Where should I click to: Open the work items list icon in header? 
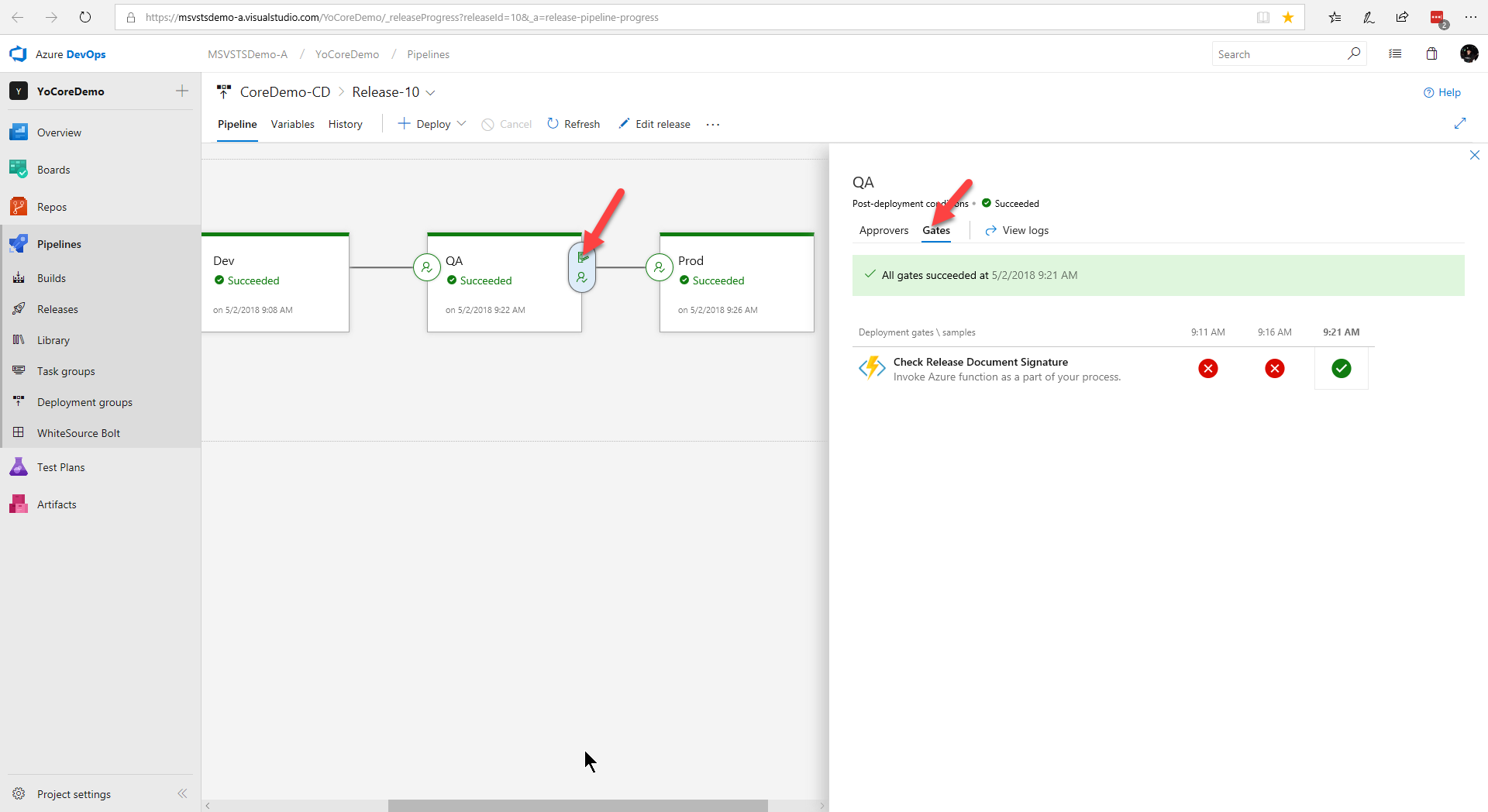1395,53
